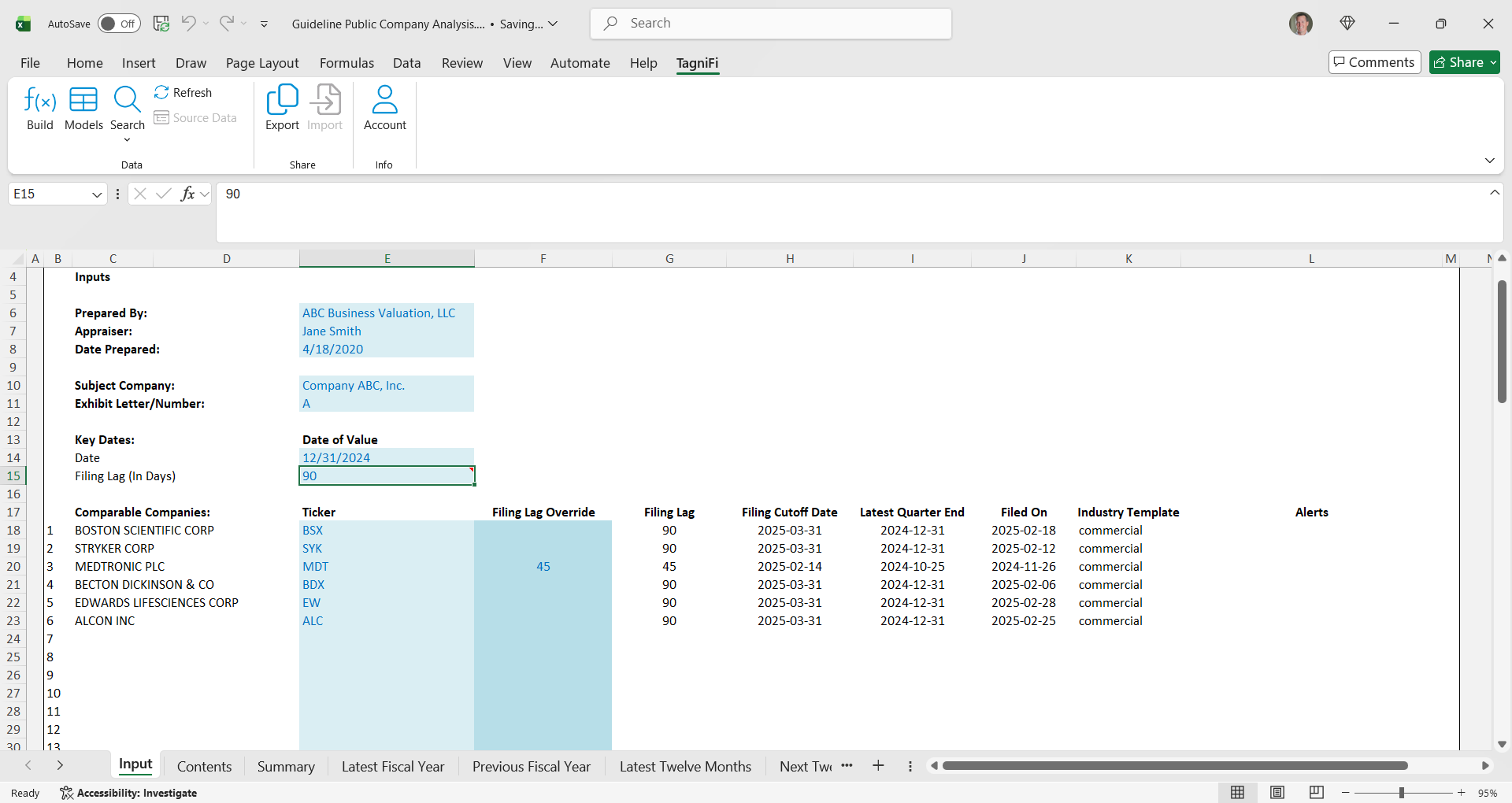The image size is (1512, 803).
Task: Switch to Page Break Preview view
Action: 1316,793
